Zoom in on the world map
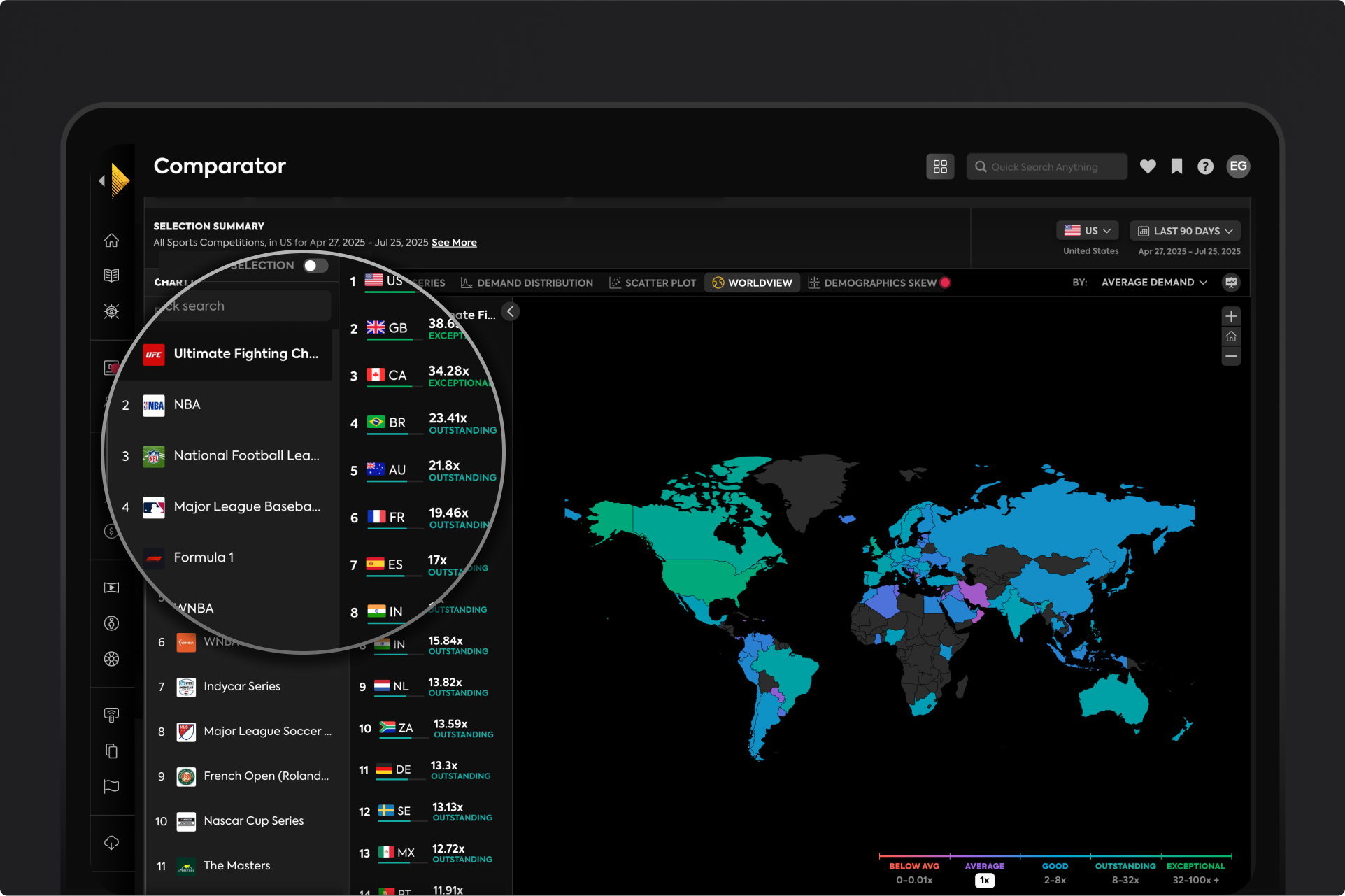1345x896 pixels. 1231,316
